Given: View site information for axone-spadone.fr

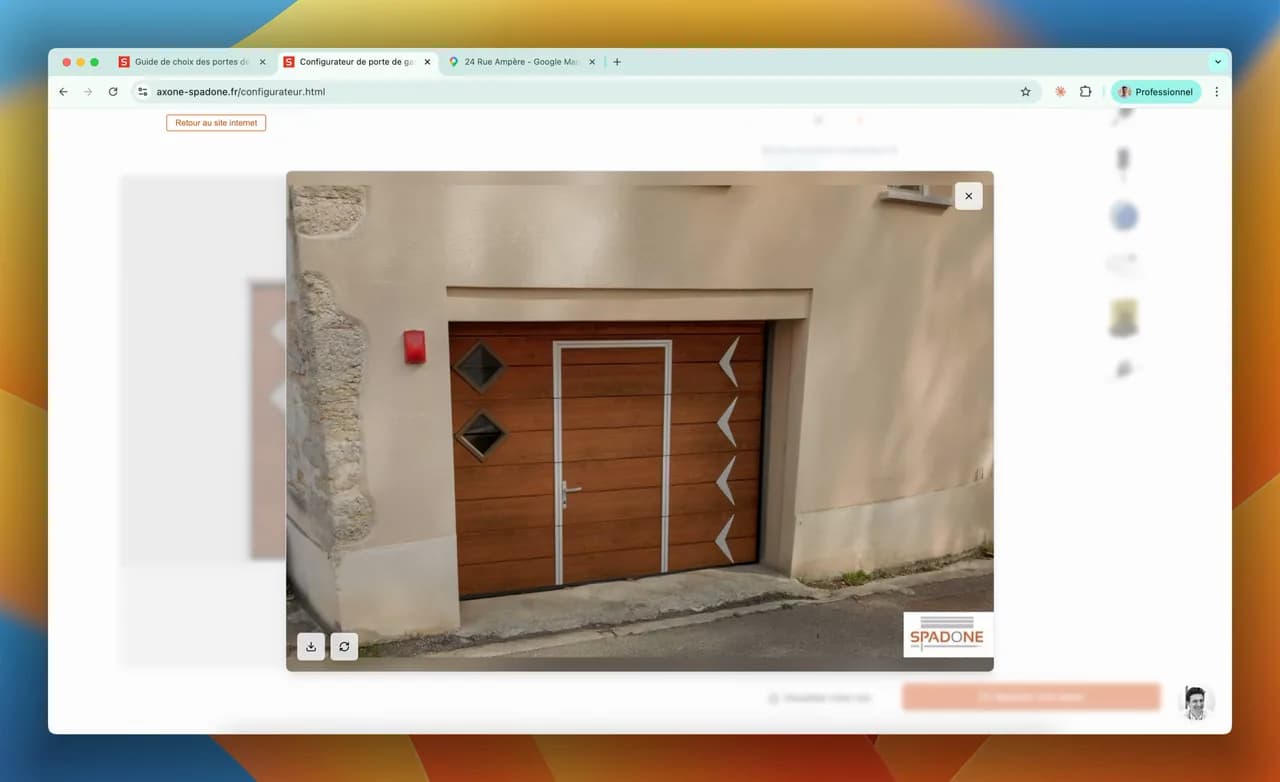Looking at the screenshot, I should (x=143, y=92).
